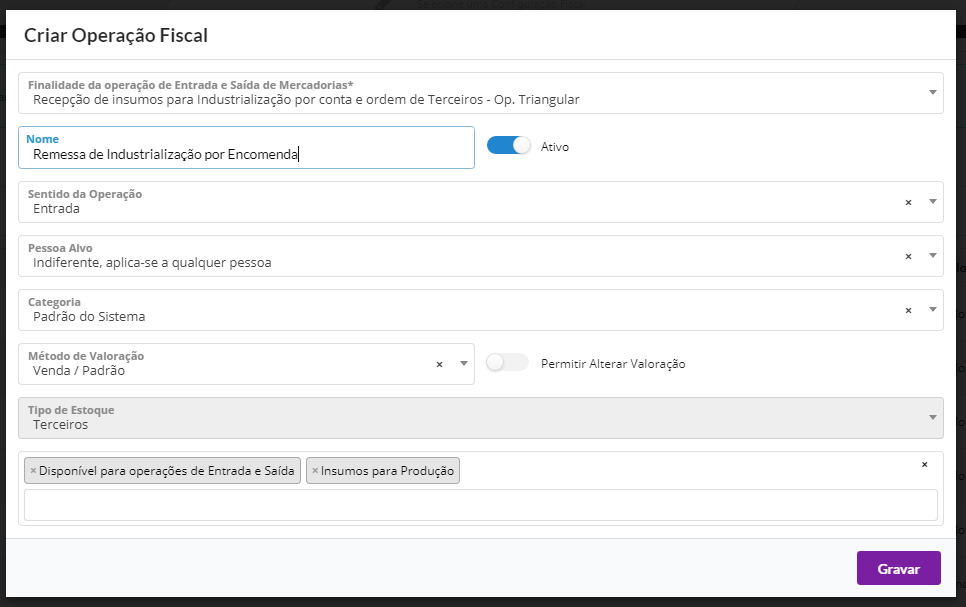Click the empty tag search input box
This screenshot has width=966, height=607.
tap(480, 505)
